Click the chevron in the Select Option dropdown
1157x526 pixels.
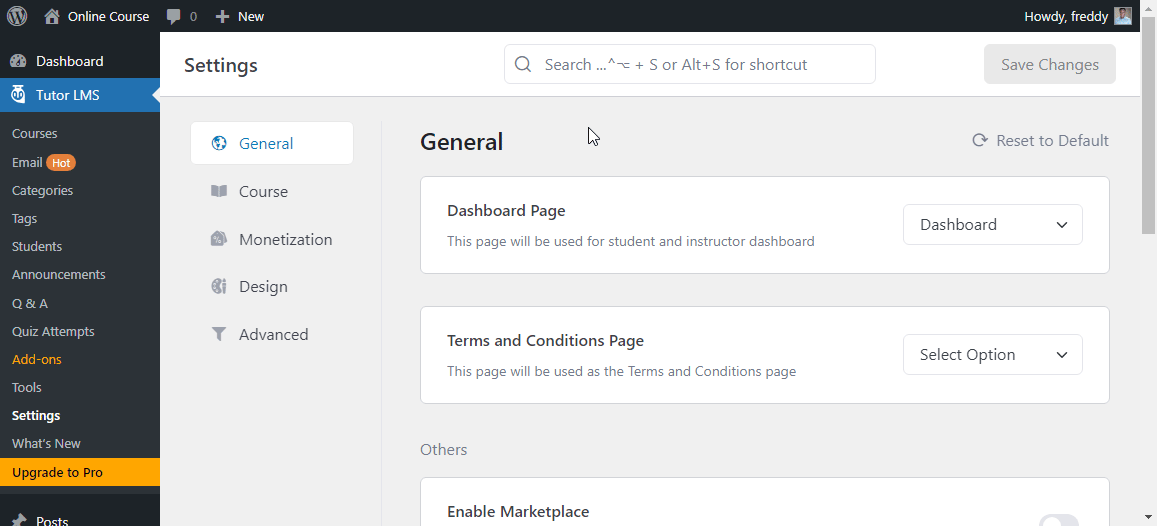(x=1062, y=355)
